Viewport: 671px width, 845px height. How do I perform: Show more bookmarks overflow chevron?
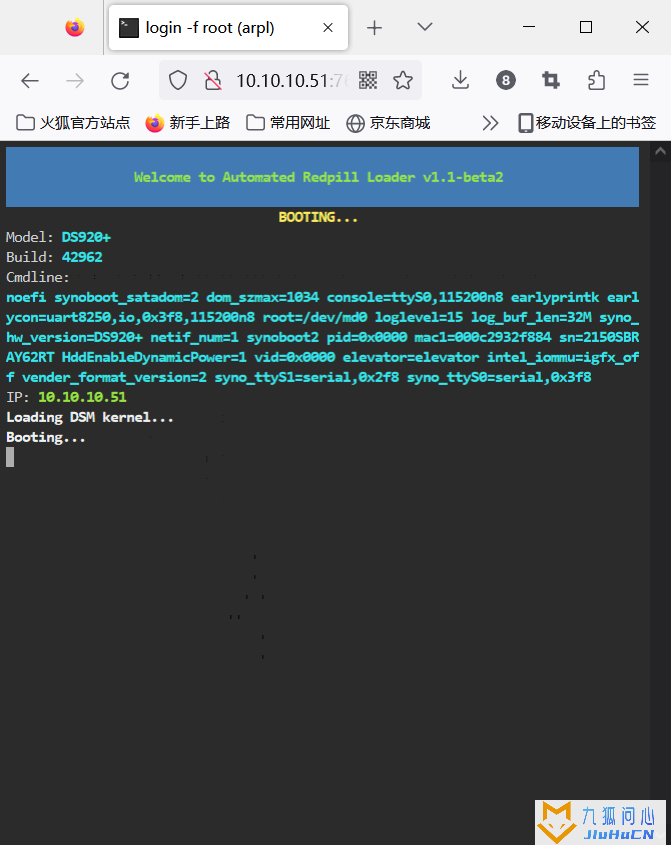pos(490,123)
